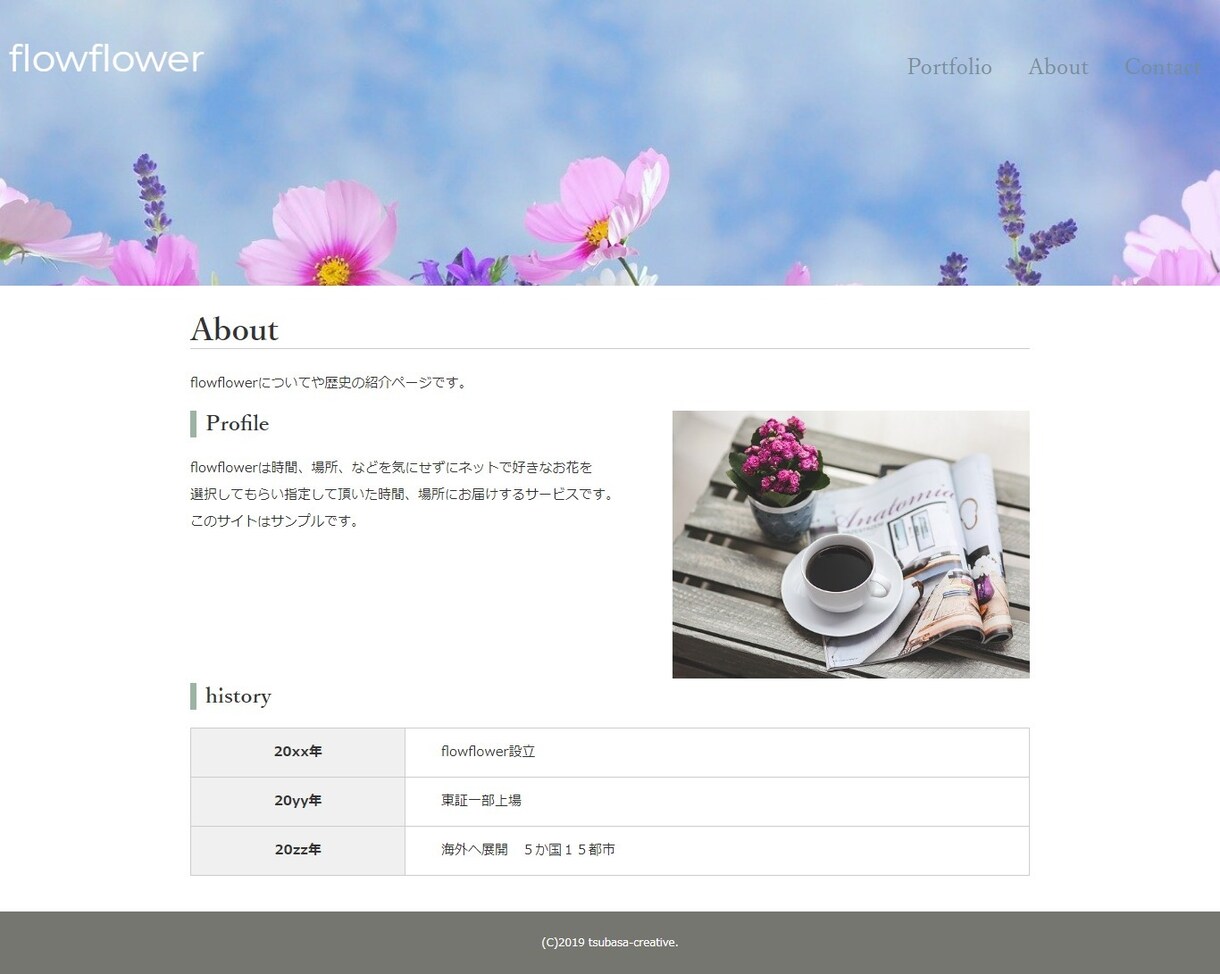Select the 20xx年 table header cell
This screenshot has width=1220, height=974.
click(298, 752)
